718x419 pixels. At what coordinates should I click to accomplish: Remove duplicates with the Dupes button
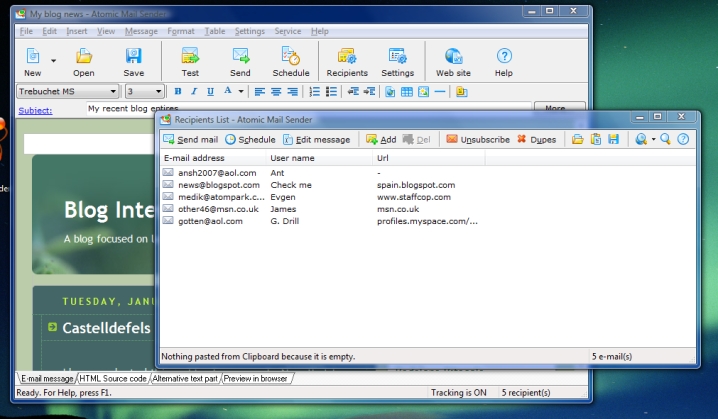point(536,139)
